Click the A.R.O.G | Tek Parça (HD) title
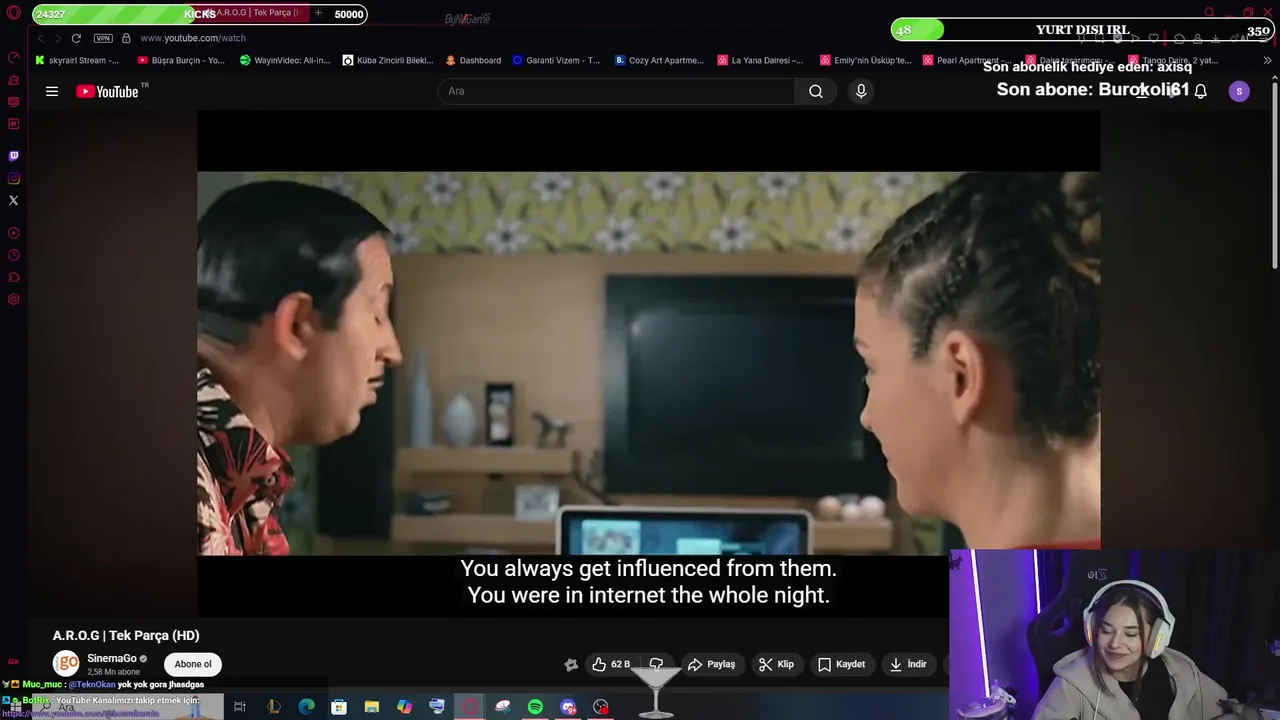 coord(126,635)
